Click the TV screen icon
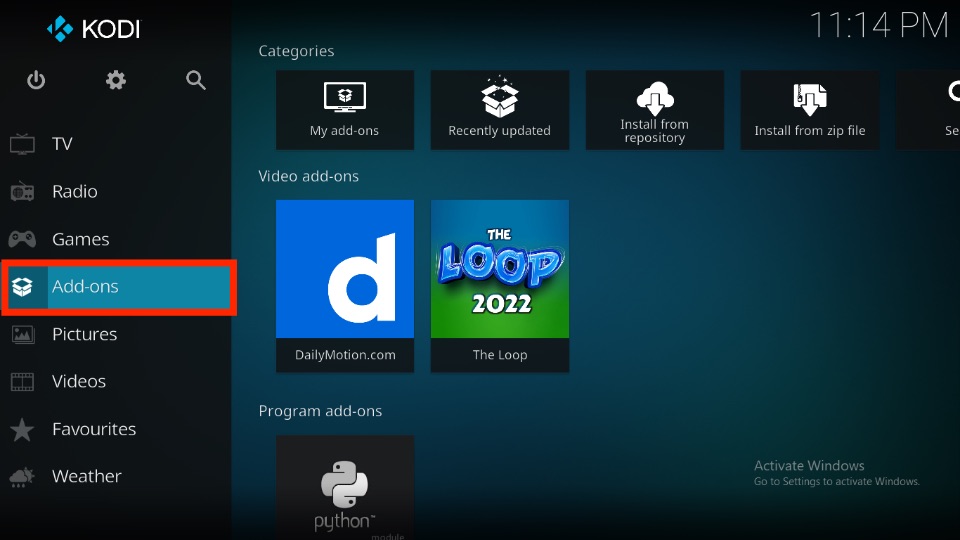This screenshot has width=960, height=540. point(23,144)
